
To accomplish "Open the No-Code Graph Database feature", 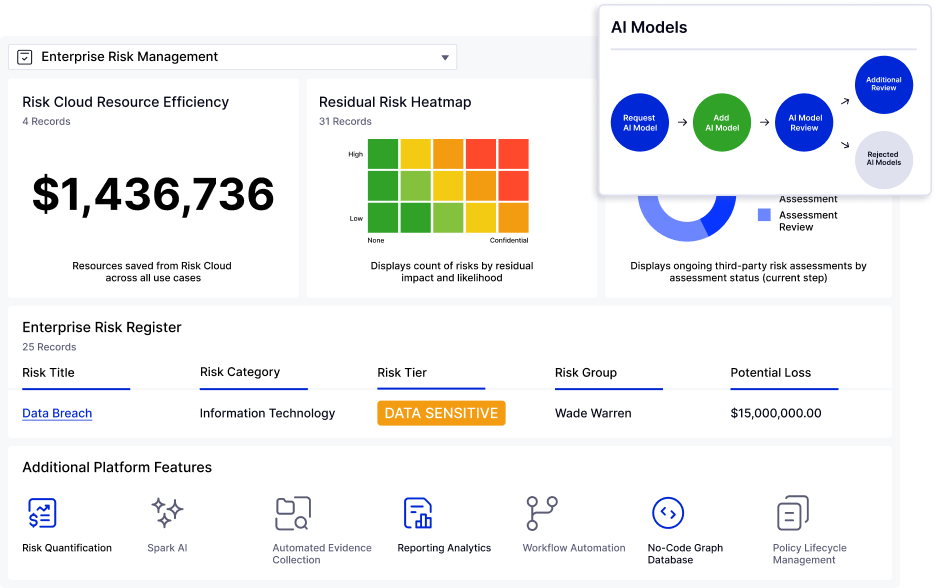I will (669, 513).
